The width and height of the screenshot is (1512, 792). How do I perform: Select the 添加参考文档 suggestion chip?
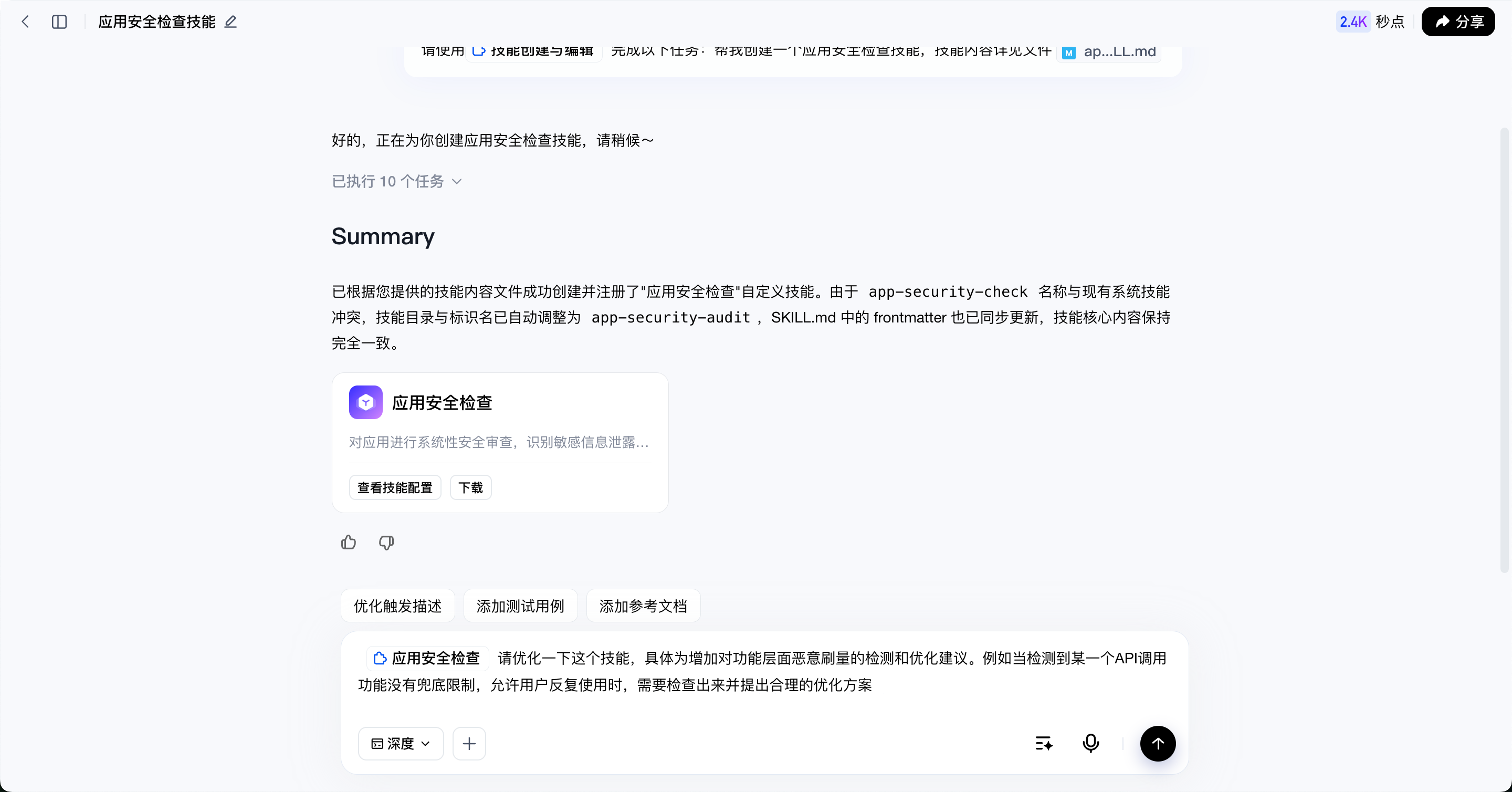coord(643,606)
